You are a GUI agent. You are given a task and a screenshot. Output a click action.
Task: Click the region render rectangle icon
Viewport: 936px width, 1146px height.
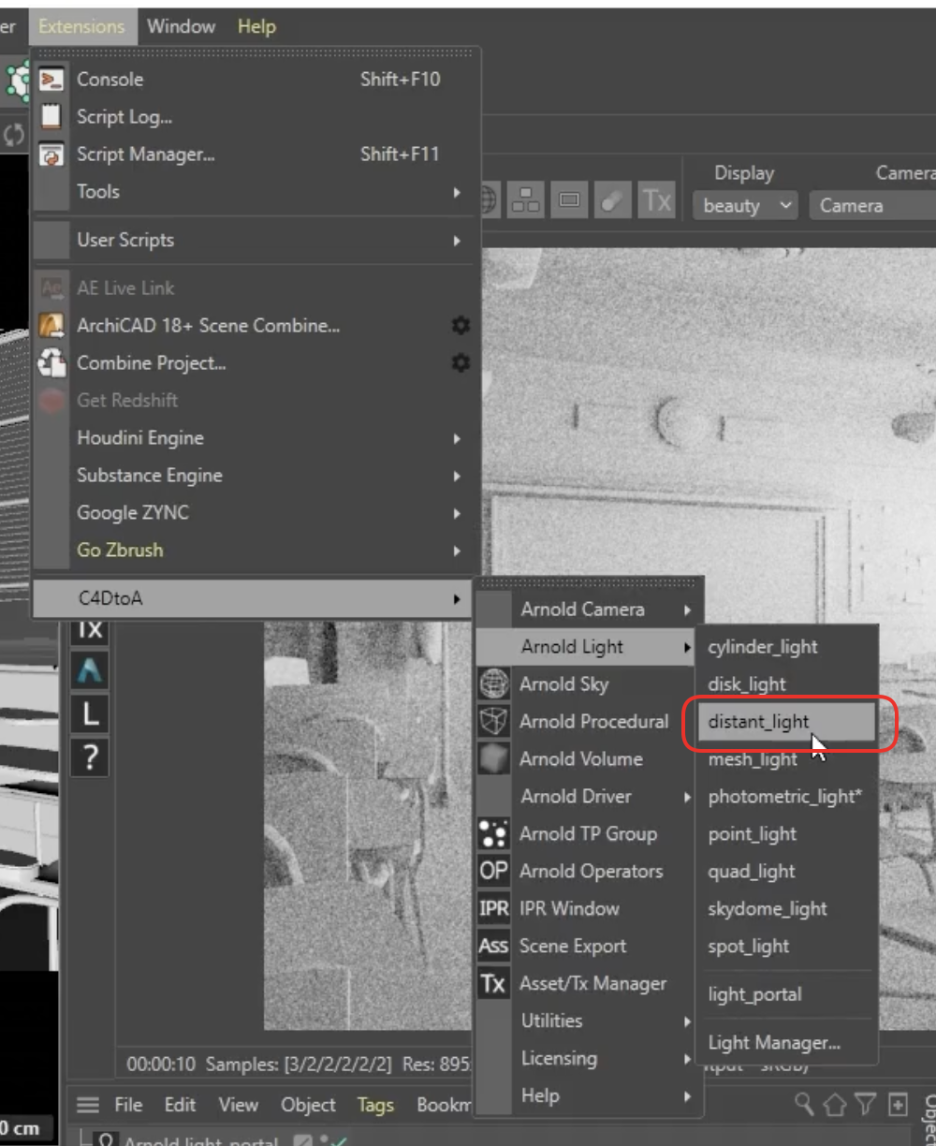click(569, 200)
